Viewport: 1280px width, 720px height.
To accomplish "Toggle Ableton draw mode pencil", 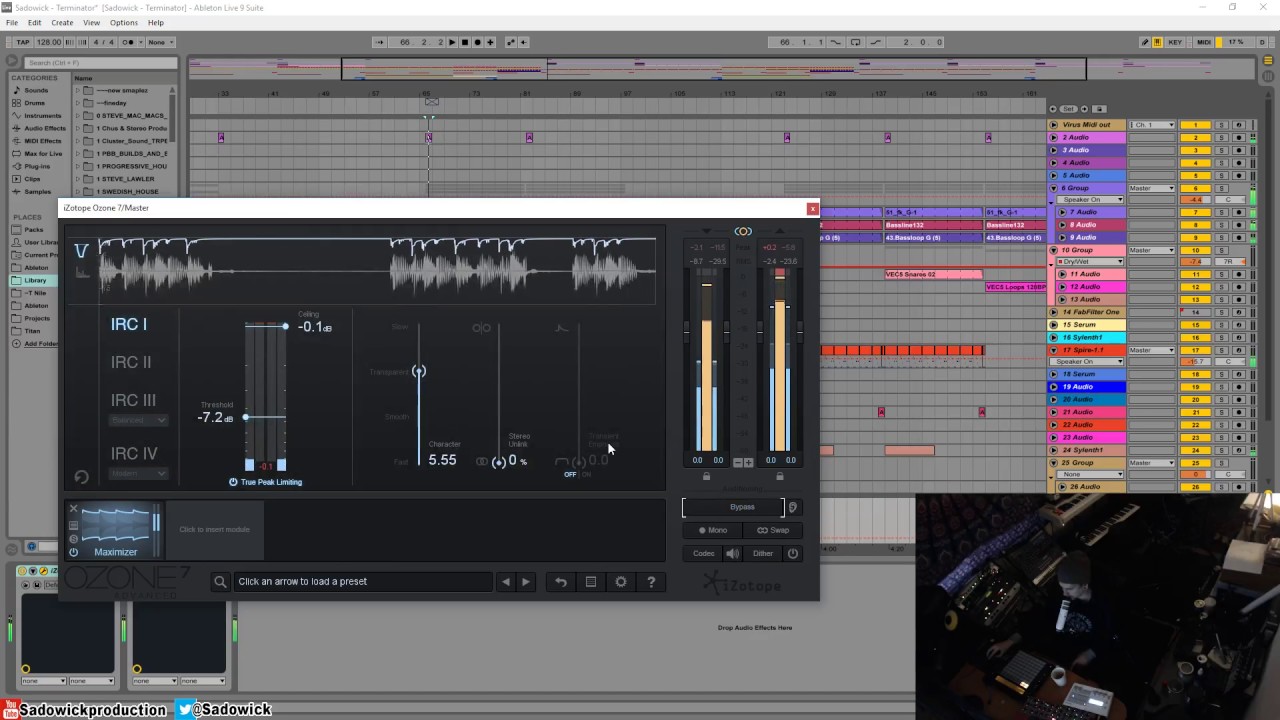I will pyautogui.click(x=1145, y=42).
